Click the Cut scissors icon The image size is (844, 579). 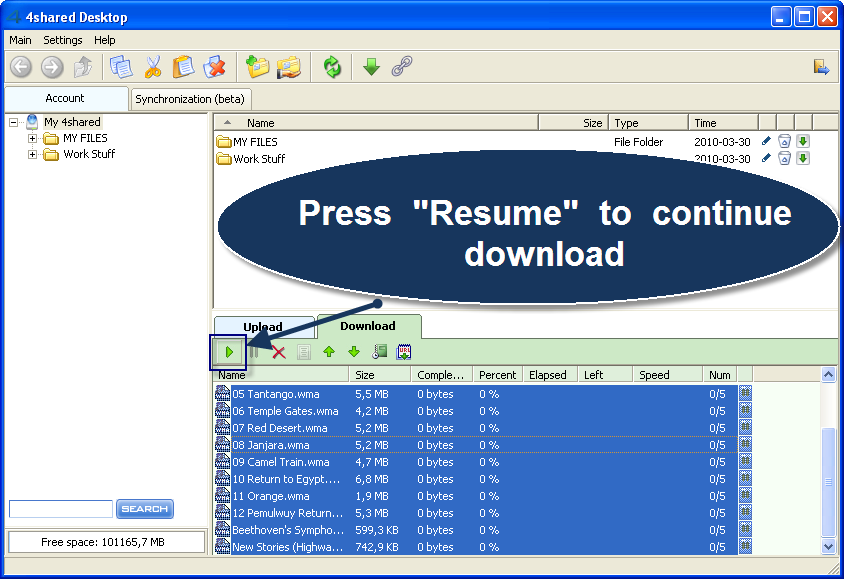(x=153, y=67)
